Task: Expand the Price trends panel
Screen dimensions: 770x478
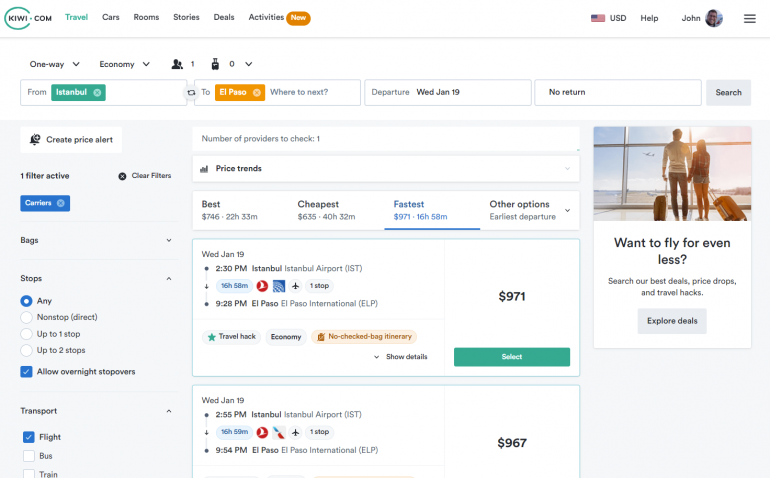Action: click(385, 169)
